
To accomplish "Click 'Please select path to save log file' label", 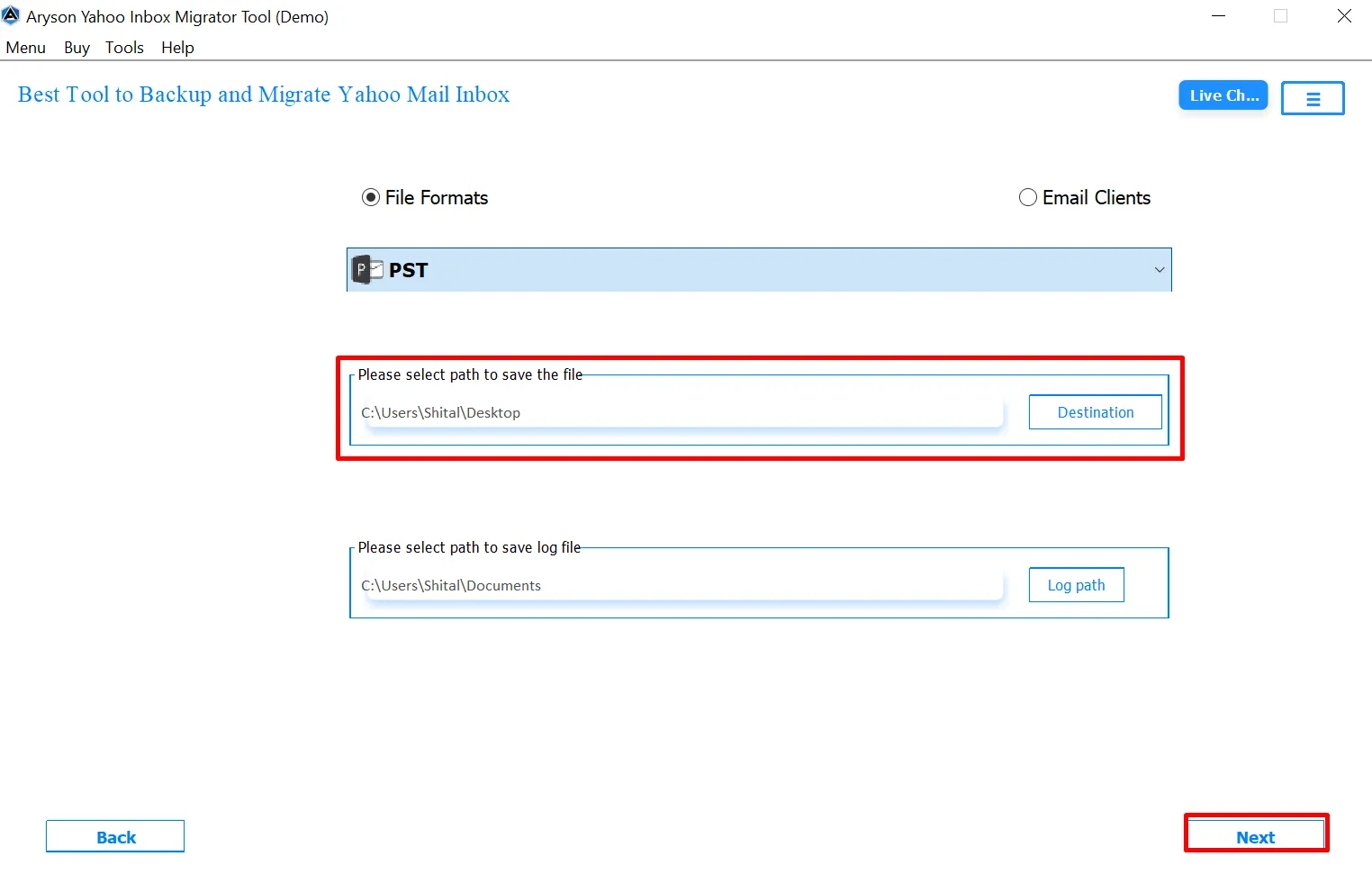I will pos(469,547).
